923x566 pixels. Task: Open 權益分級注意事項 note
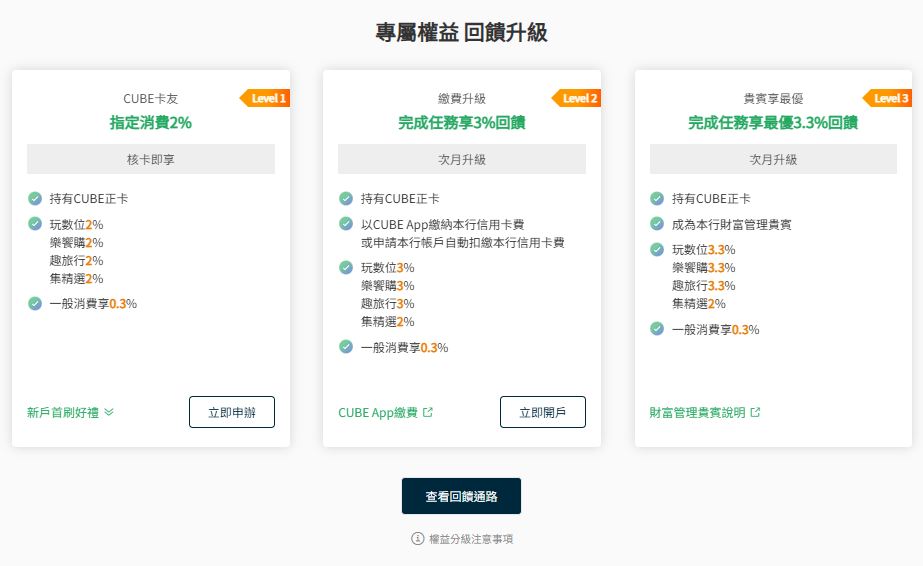(x=462, y=539)
